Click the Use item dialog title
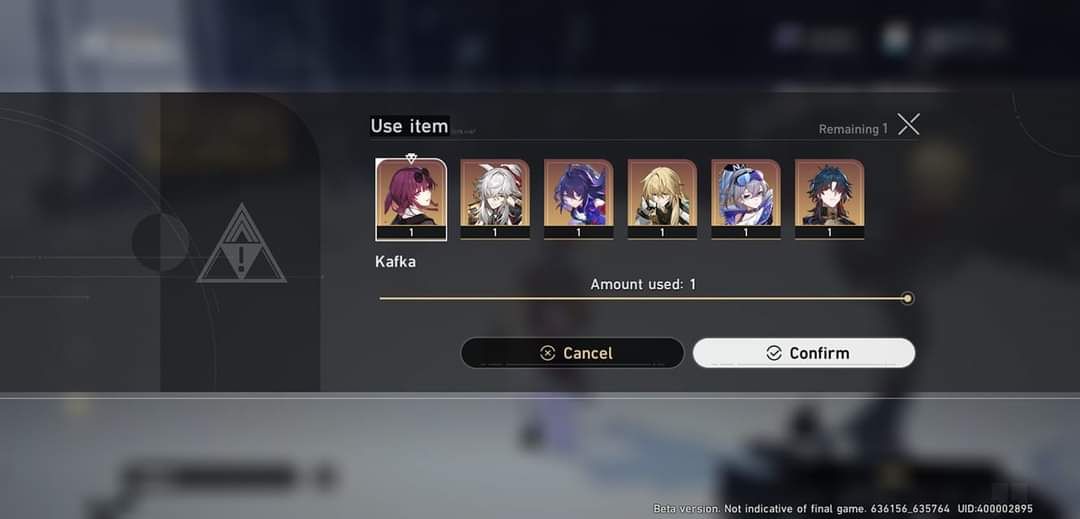The height and width of the screenshot is (519, 1080). [409, 126]
